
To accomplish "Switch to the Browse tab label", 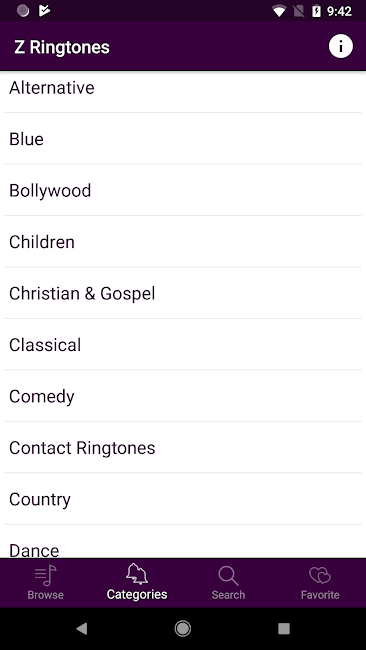I will pyautogui.click(x=46, y=595).
